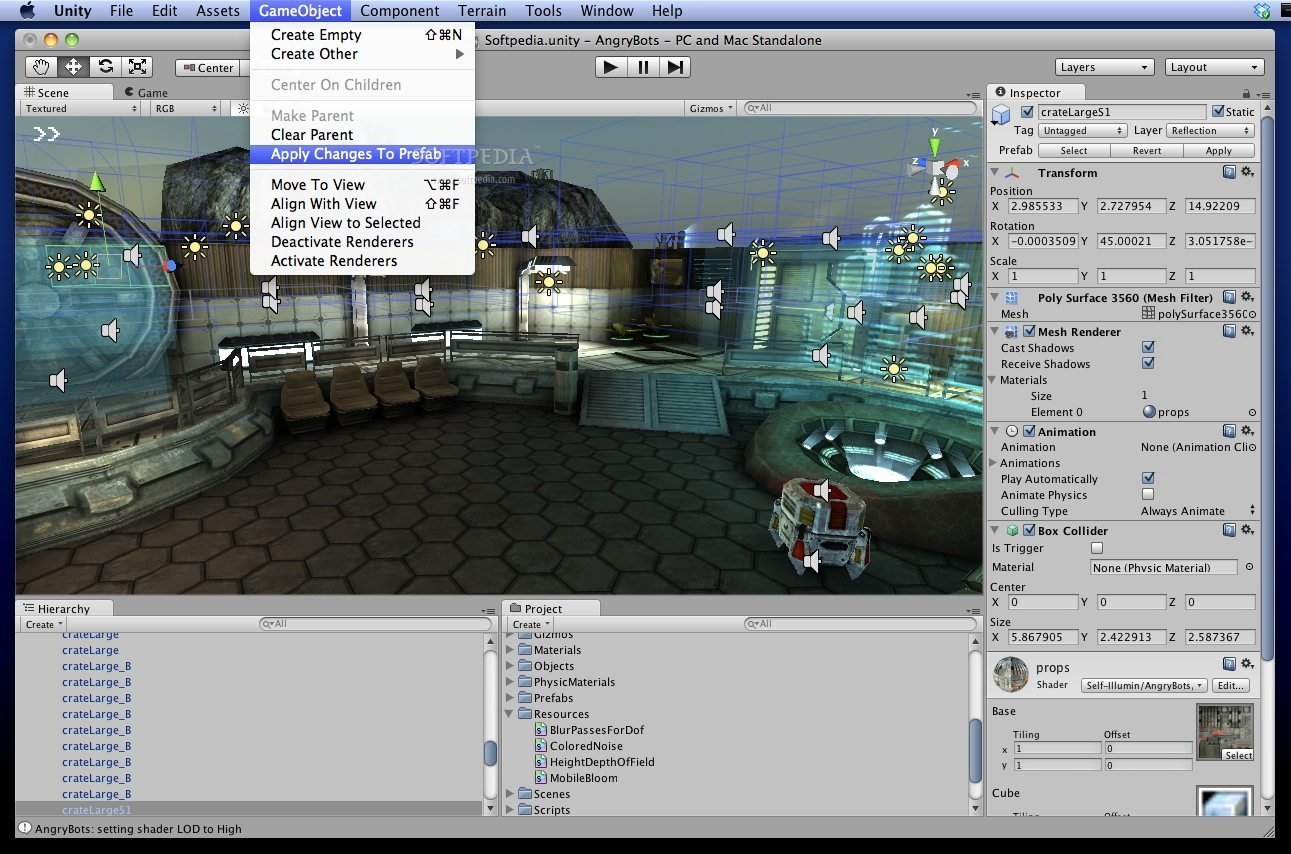The height and width of the screenshot is (854, 1291).
Task: Click the prefab Revert button
Action: [x=1146, y=151]
